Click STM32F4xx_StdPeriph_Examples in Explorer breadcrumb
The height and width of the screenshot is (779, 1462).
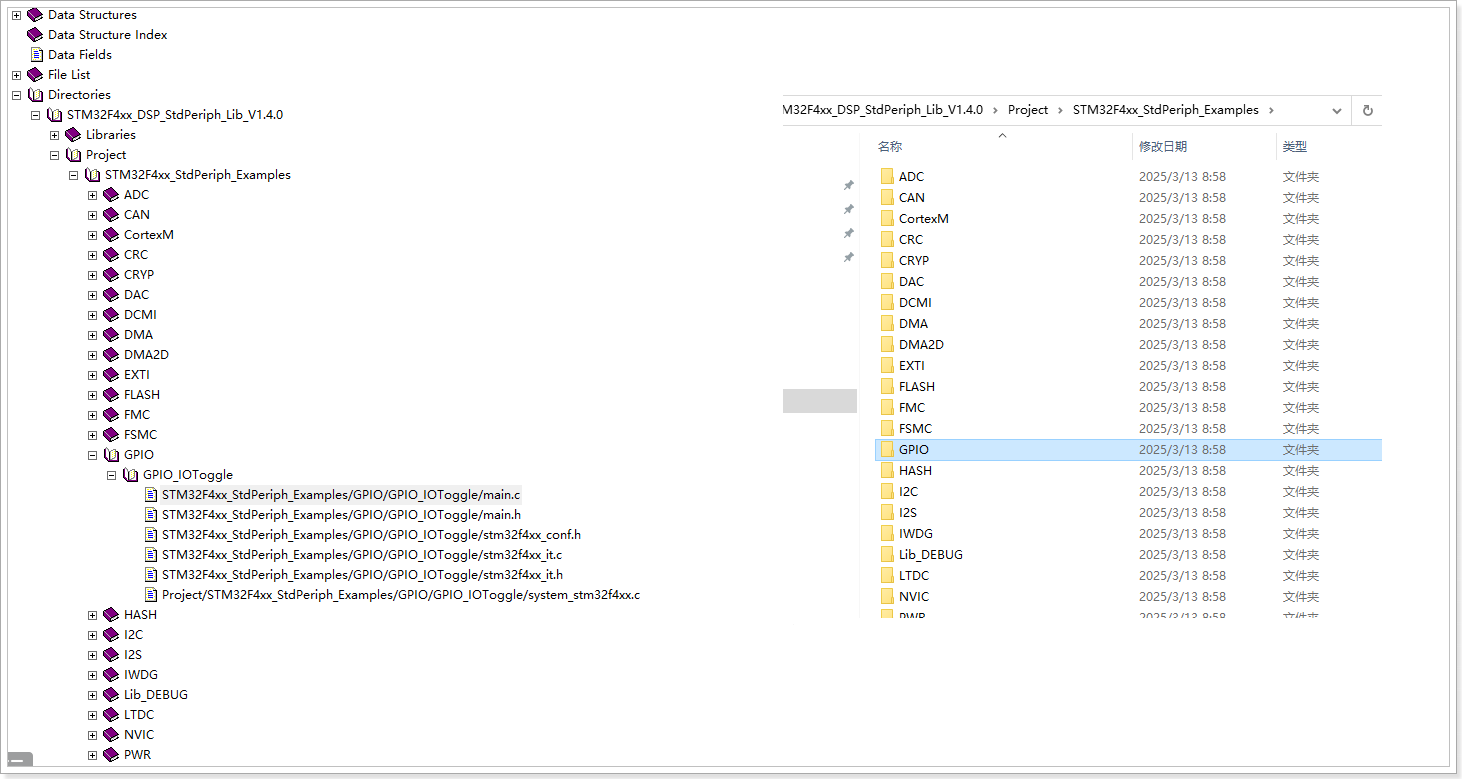[1165, 110]
